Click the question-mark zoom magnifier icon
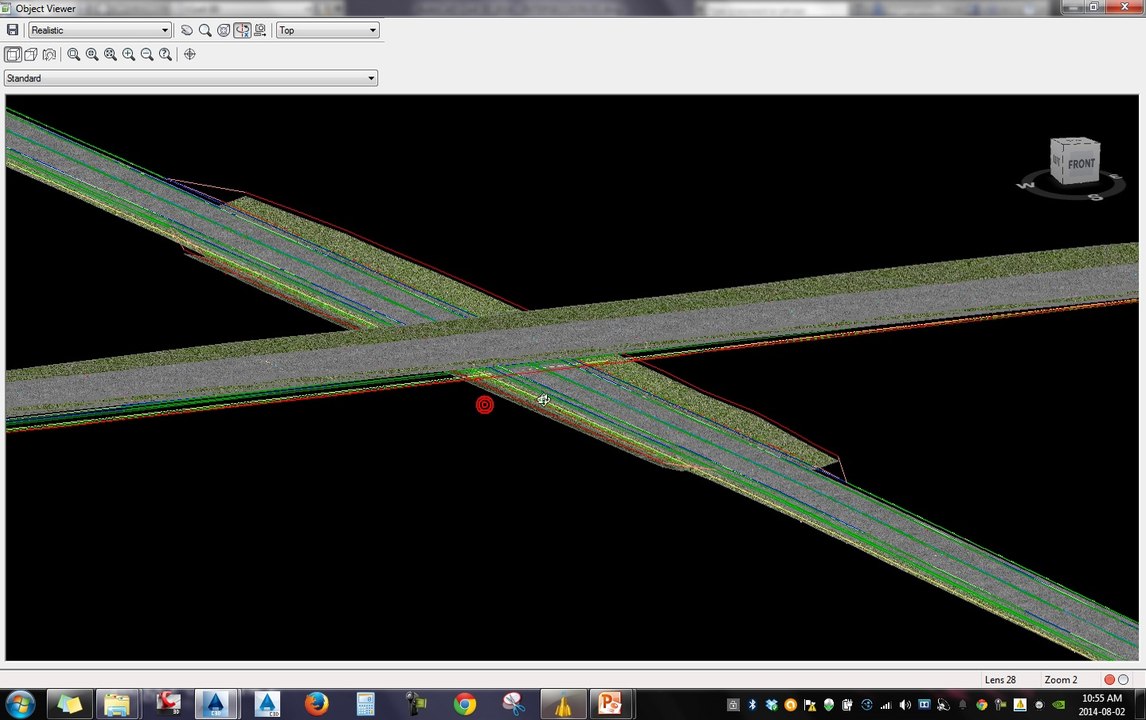 166,54
